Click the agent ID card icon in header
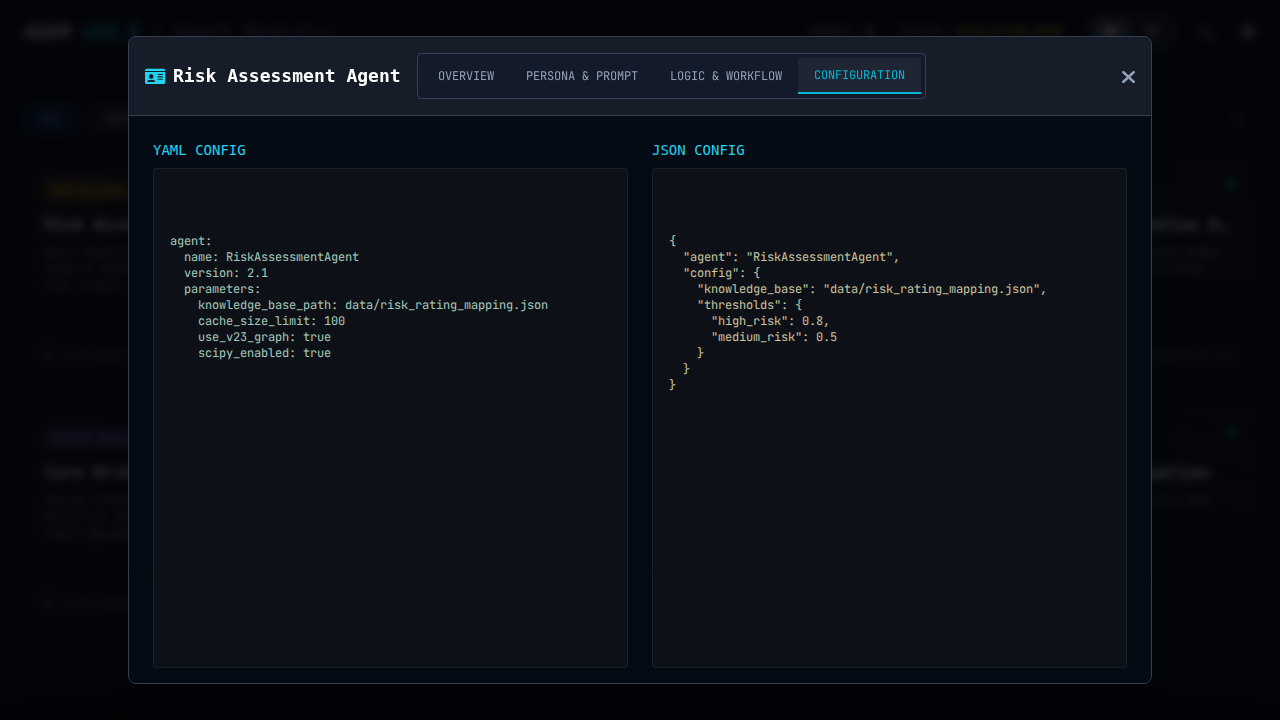 click(x=155, y=76)
